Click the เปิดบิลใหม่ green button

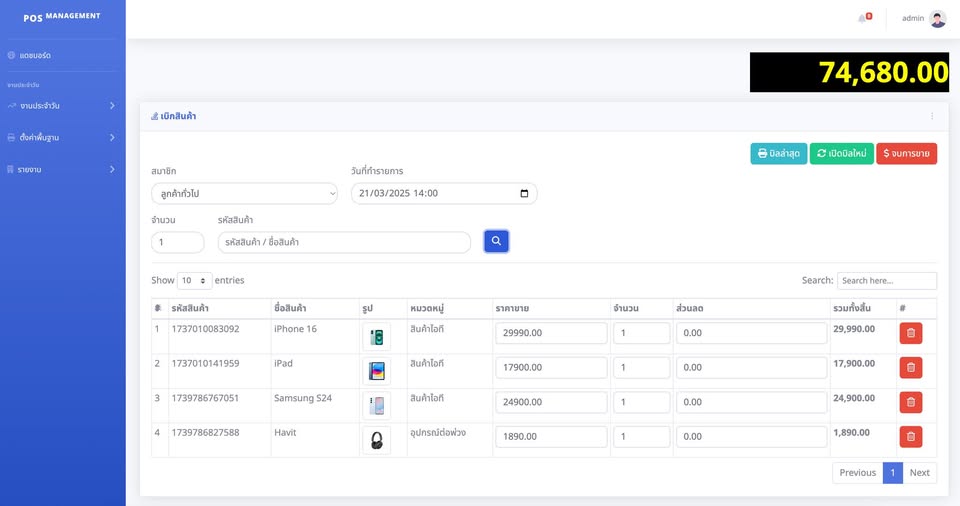tap(841, 154)
